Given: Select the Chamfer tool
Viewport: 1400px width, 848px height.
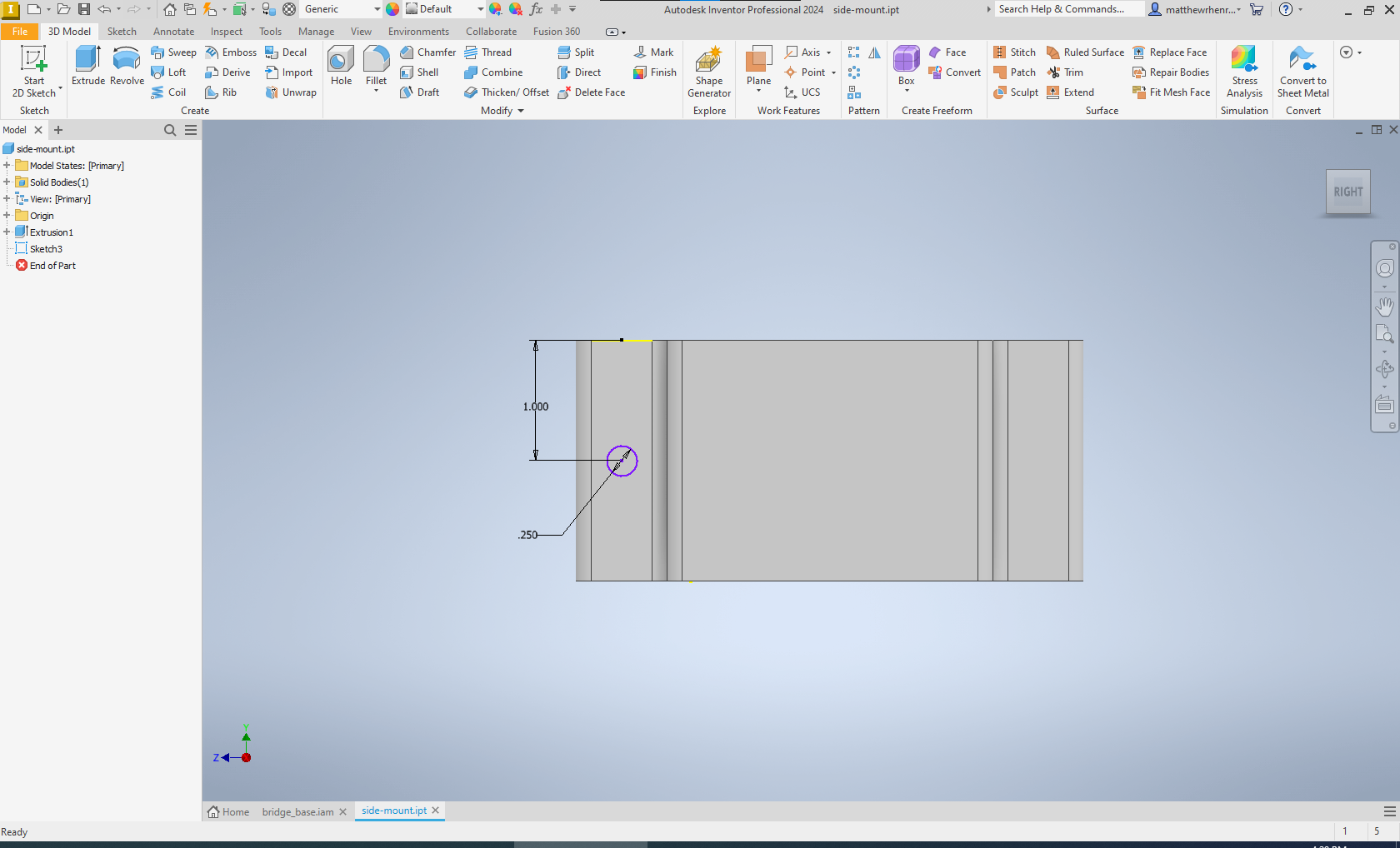Looking at the screenshot, I should (427, 52).
